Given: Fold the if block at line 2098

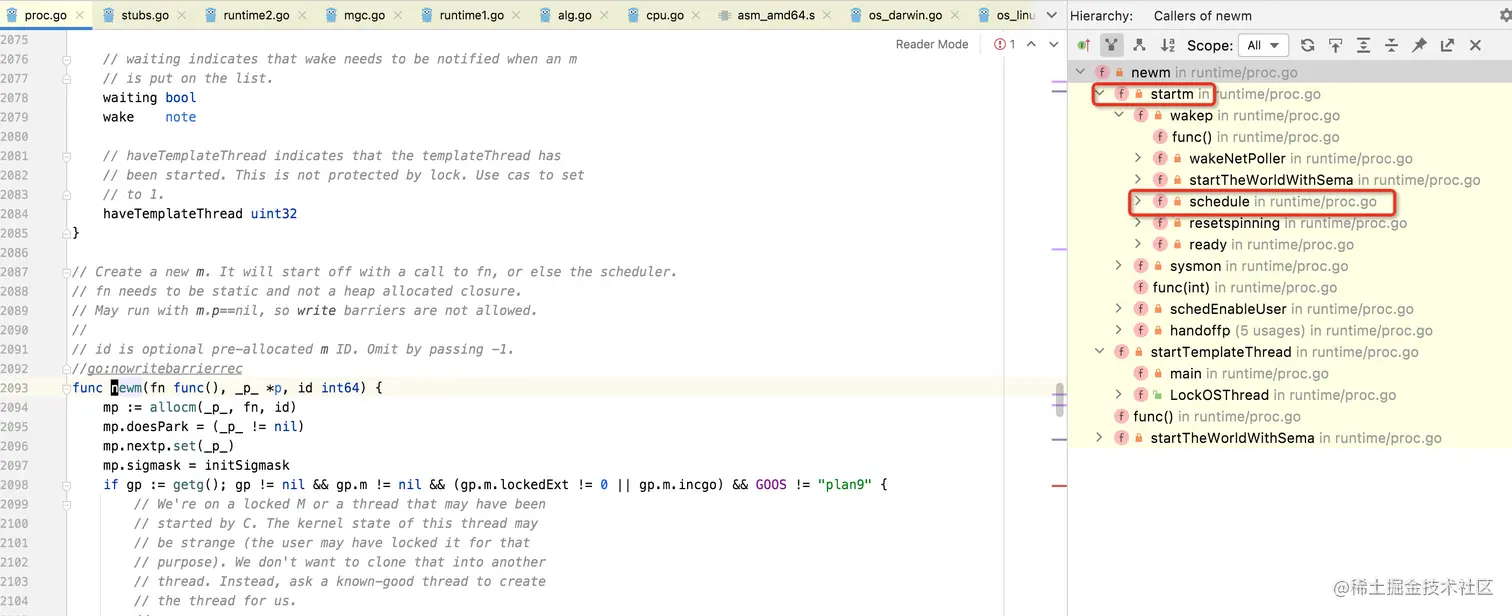Looking at the screenshot, I should pos(67,485).
